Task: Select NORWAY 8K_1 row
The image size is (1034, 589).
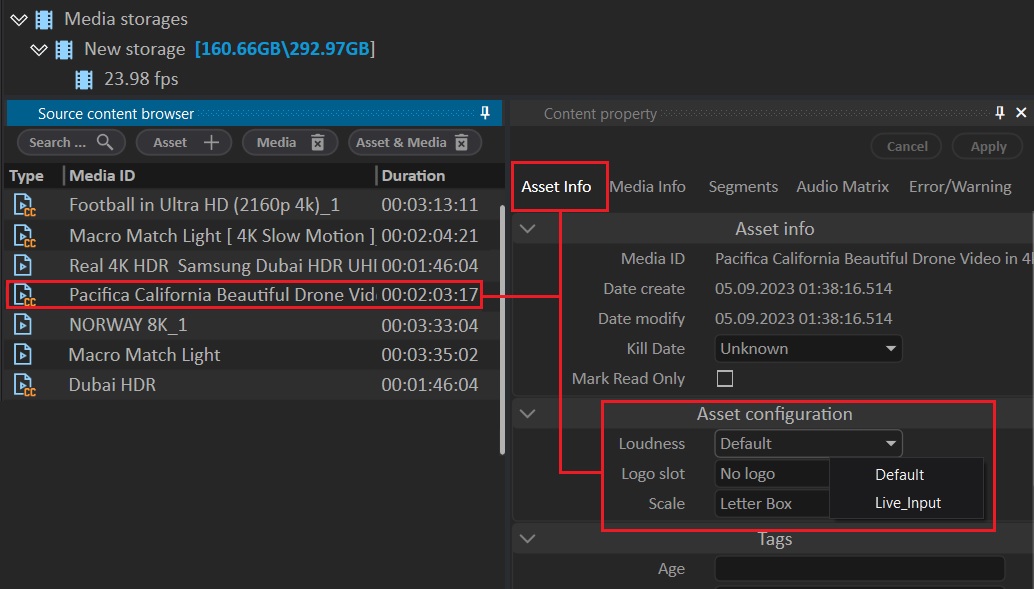Action: pyautogui.click(x=252, y=325)
